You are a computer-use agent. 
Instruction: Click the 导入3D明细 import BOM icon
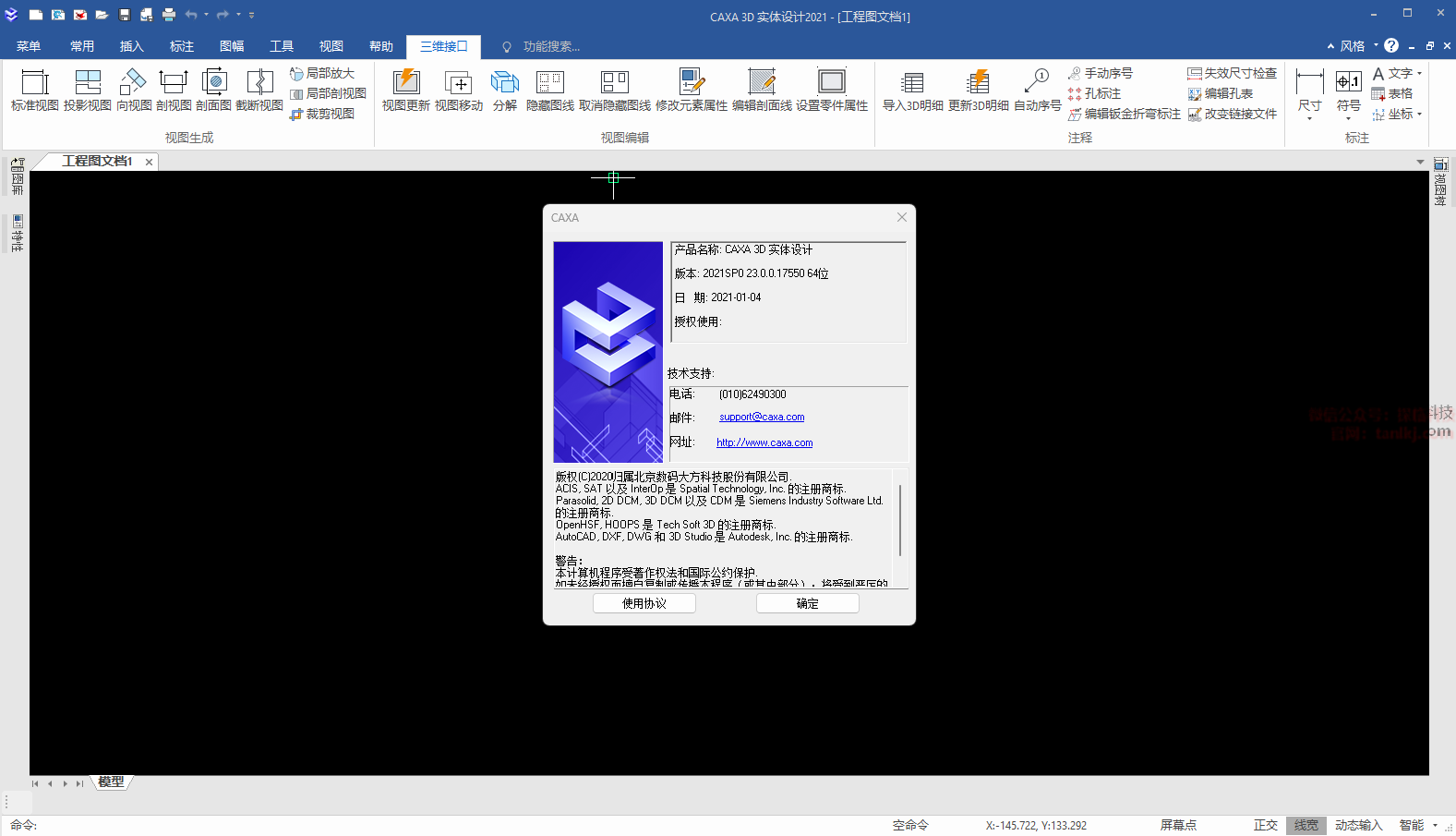(x=912, y=90)
